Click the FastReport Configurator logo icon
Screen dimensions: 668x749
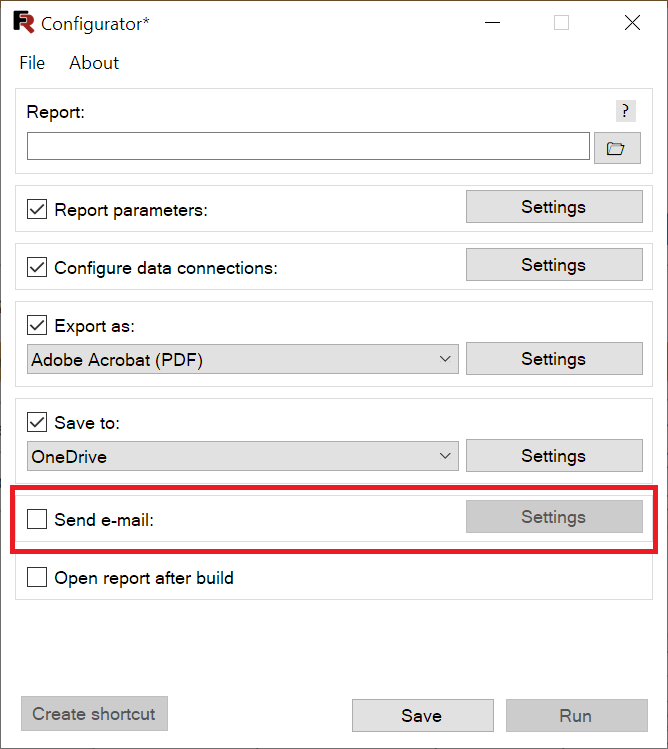24,22
